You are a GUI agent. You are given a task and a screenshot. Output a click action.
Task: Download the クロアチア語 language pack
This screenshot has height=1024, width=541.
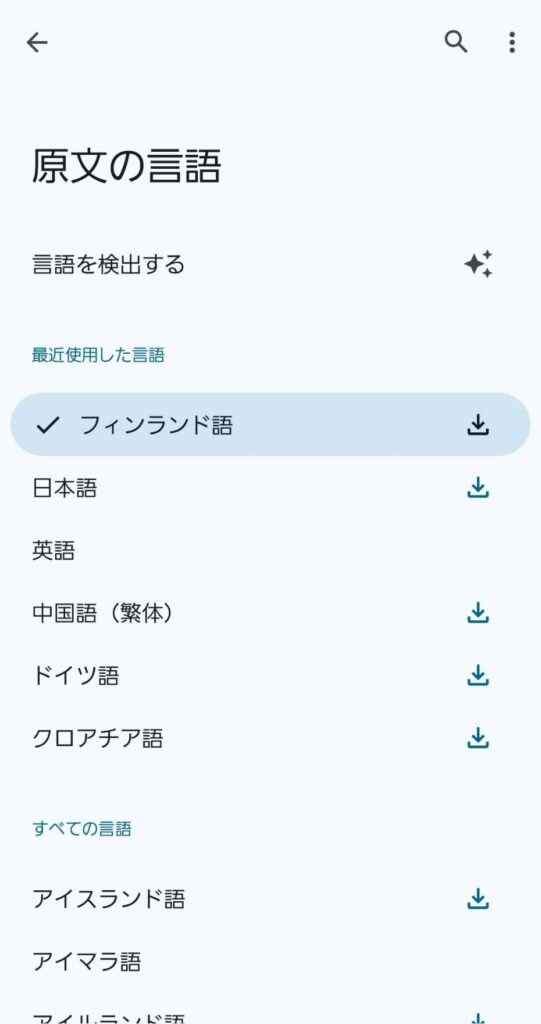click(x=478, y=738)
